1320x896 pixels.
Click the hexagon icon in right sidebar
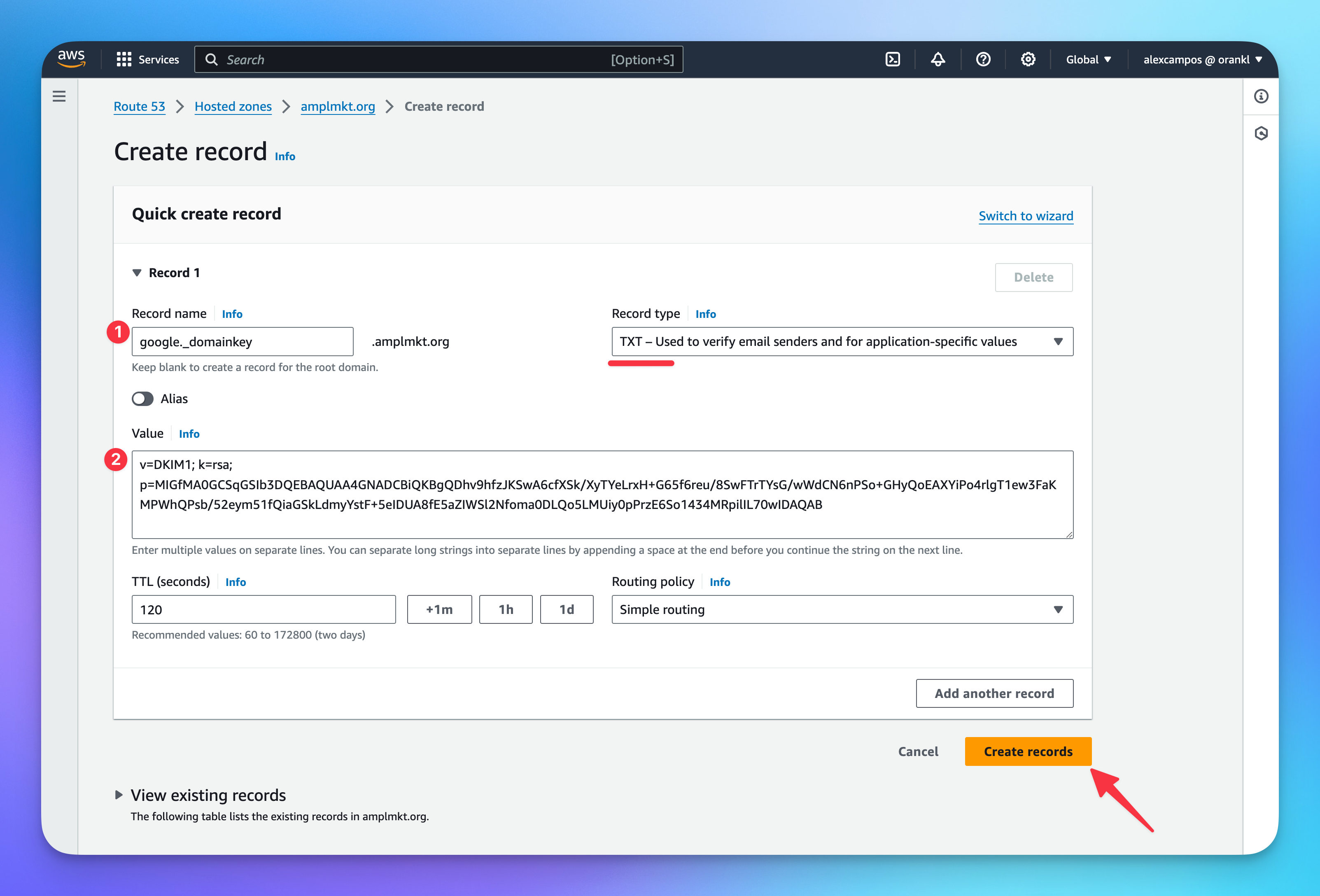[x=1261, y=133]
